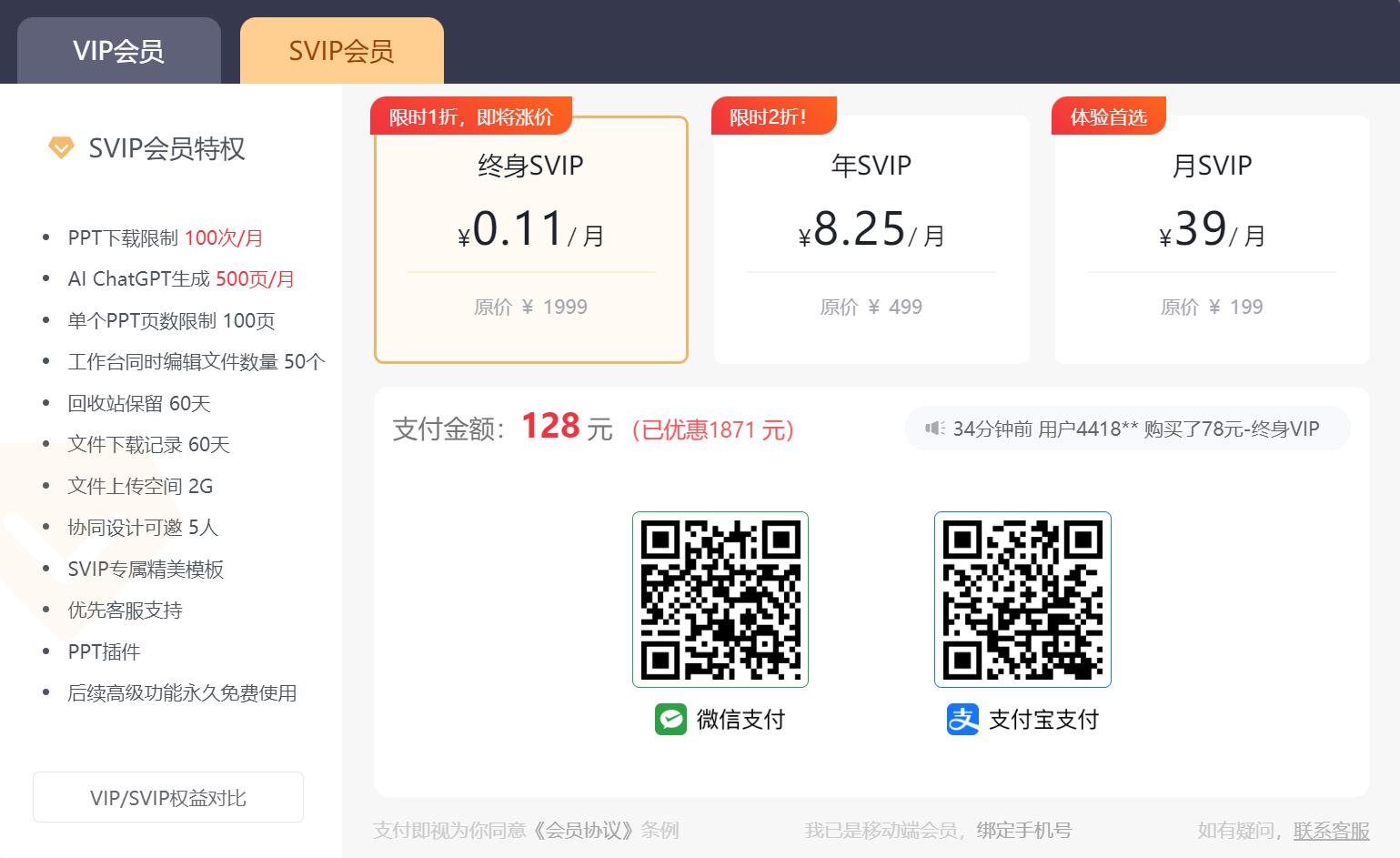The width and height of the screenshot is (1400, 858).
Task: Click the PPT插件 item
Action: coord(104,652)
